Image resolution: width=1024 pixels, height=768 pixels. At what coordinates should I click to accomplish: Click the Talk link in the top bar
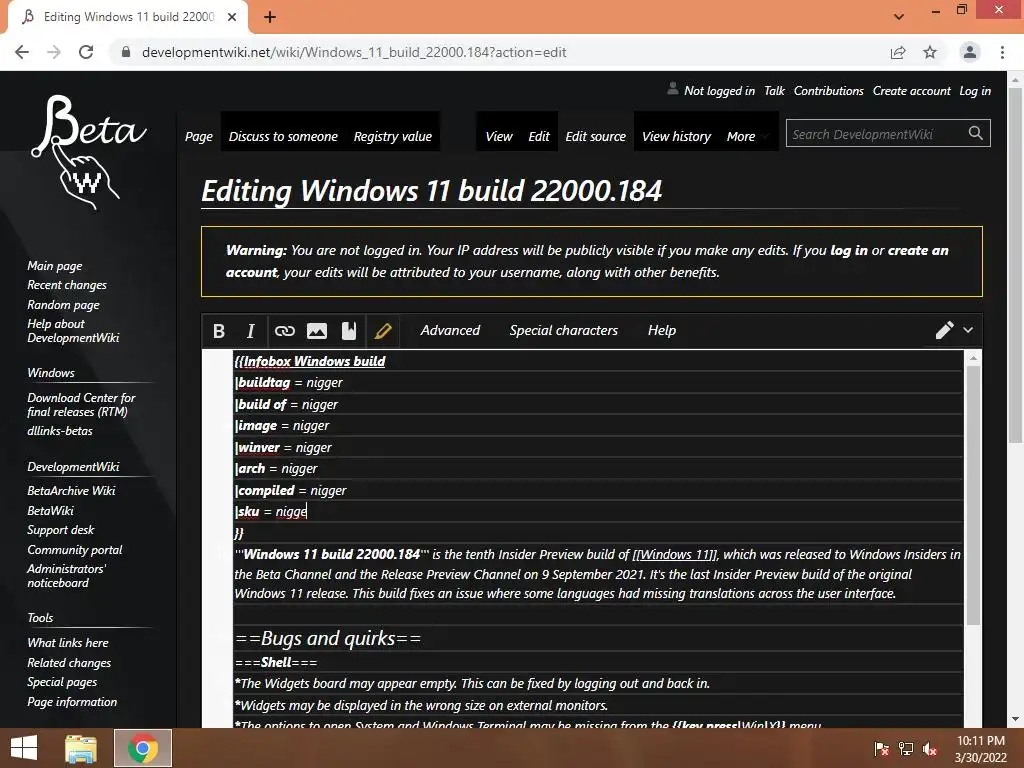pyautogui.click(x=774, y=91)
